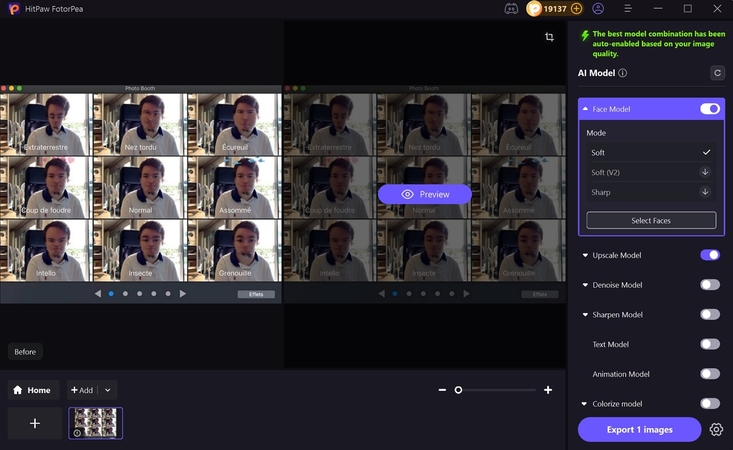Expand the Colorize model section
This screenshot has width=733, height=450.
584,404
